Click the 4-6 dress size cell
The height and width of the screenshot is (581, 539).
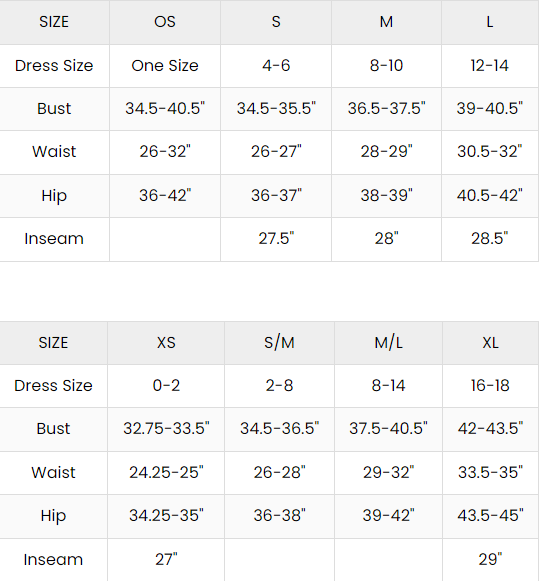coord(276,66)
